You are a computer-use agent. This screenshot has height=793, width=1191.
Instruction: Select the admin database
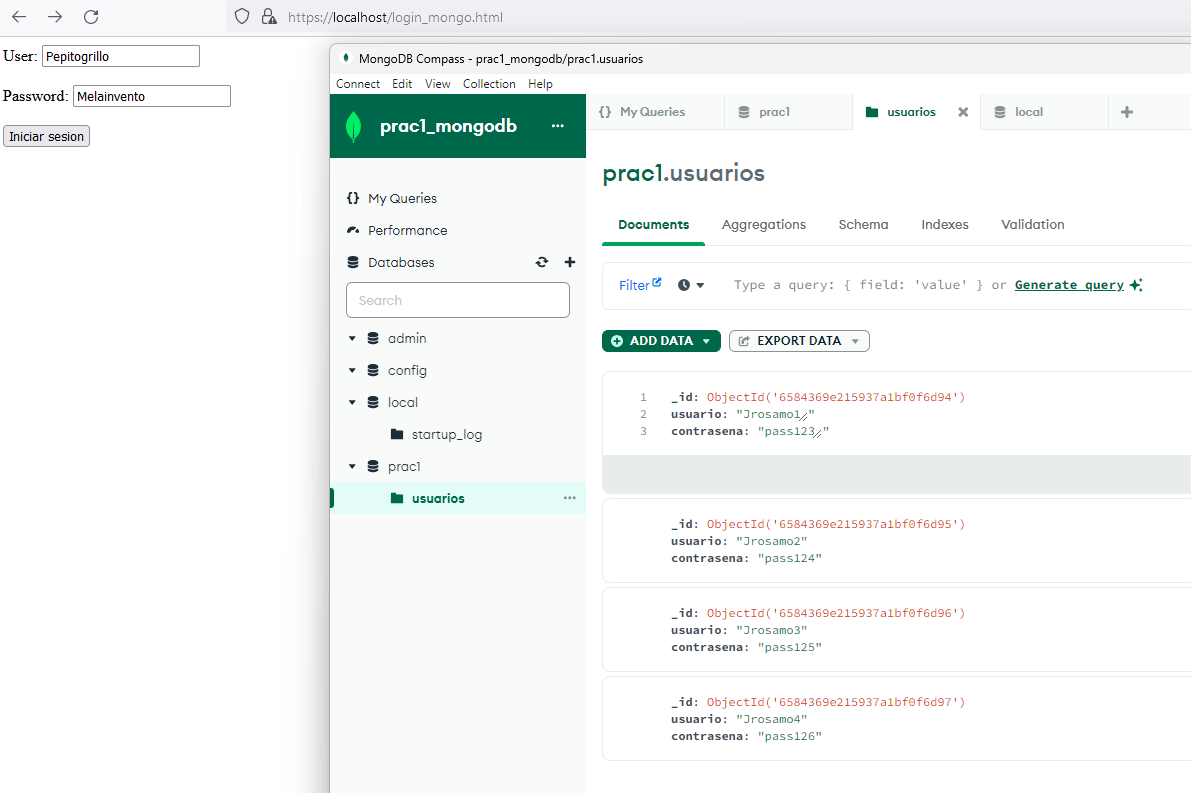pyautogui.click(x=406, y=338)
